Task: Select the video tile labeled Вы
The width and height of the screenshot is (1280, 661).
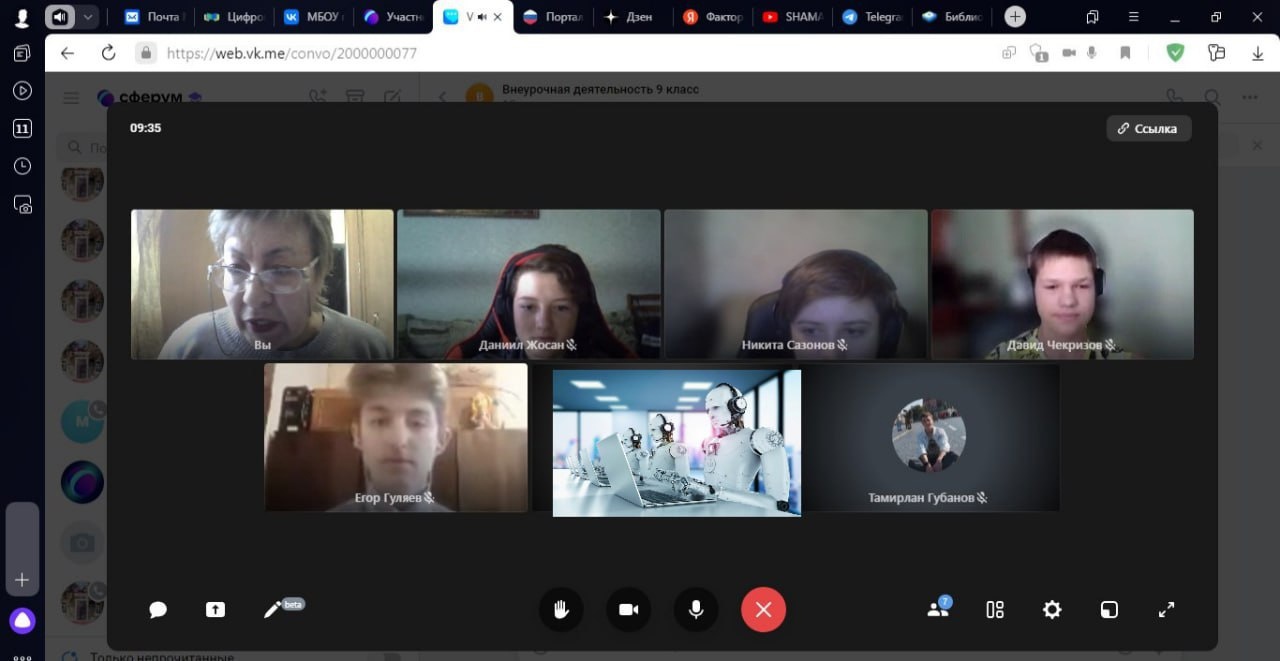Action: pyautogui.click(x=262, y=284)
